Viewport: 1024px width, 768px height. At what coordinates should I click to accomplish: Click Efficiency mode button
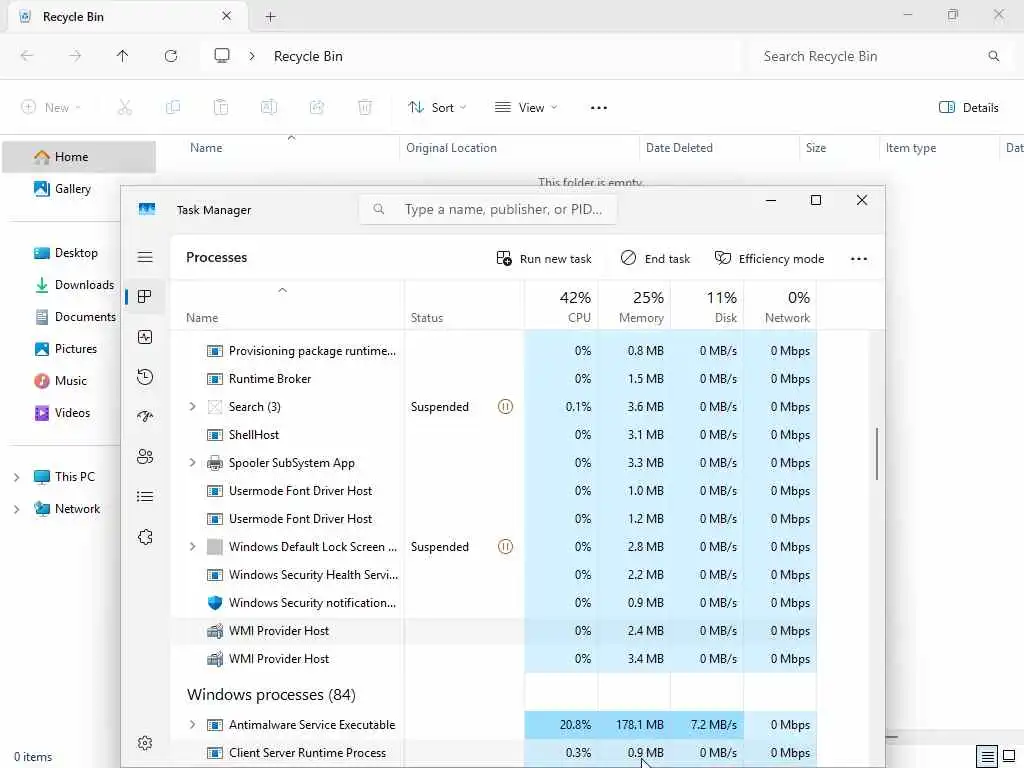tap(769, 259)
